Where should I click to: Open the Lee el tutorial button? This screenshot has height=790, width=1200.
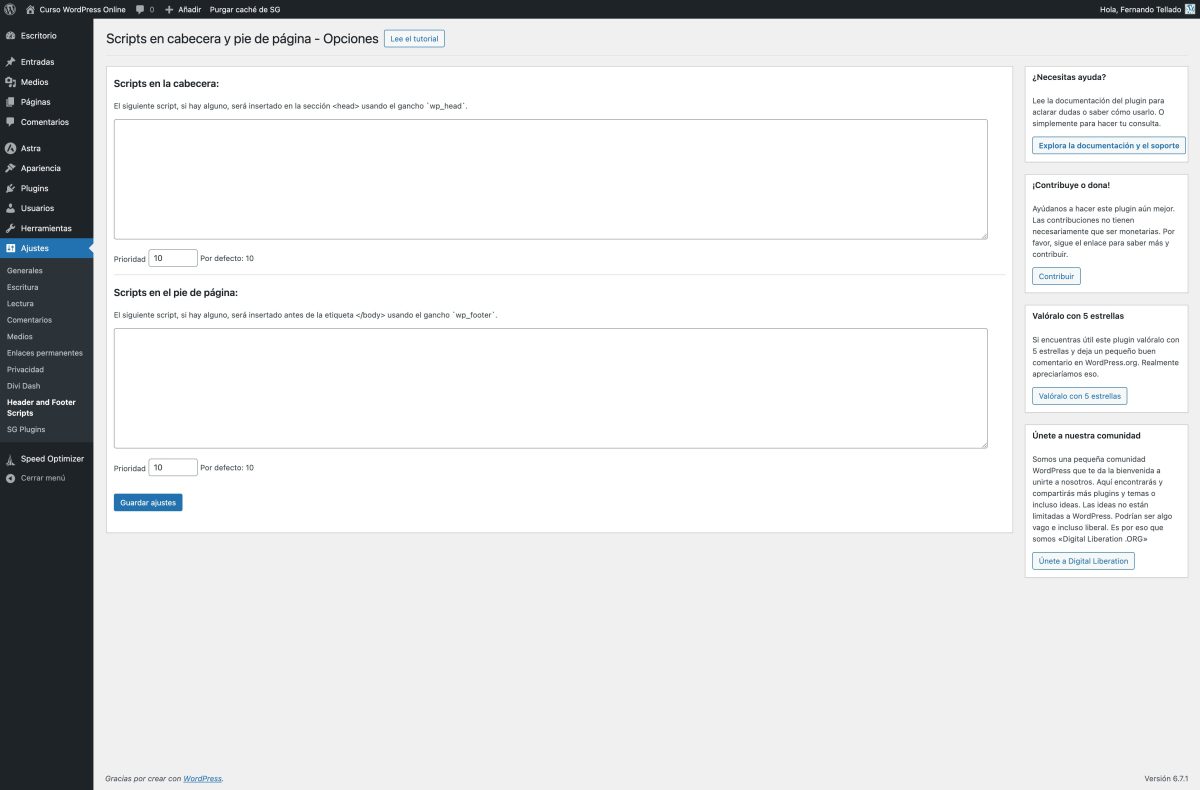pos(414,38)
